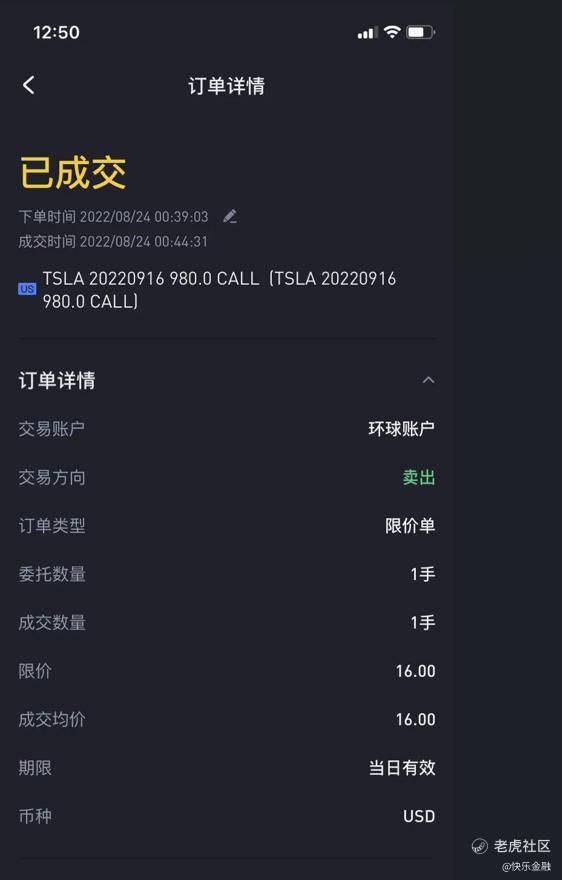
Task: Go back using the left arrow icon
Action: (x=29, y=85)
